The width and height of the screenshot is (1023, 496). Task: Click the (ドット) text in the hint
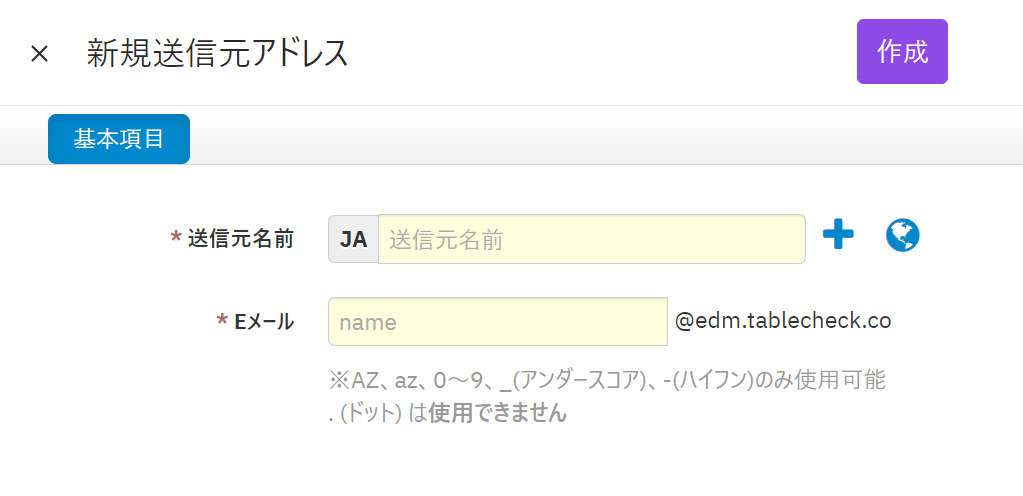tap(370, 412)
